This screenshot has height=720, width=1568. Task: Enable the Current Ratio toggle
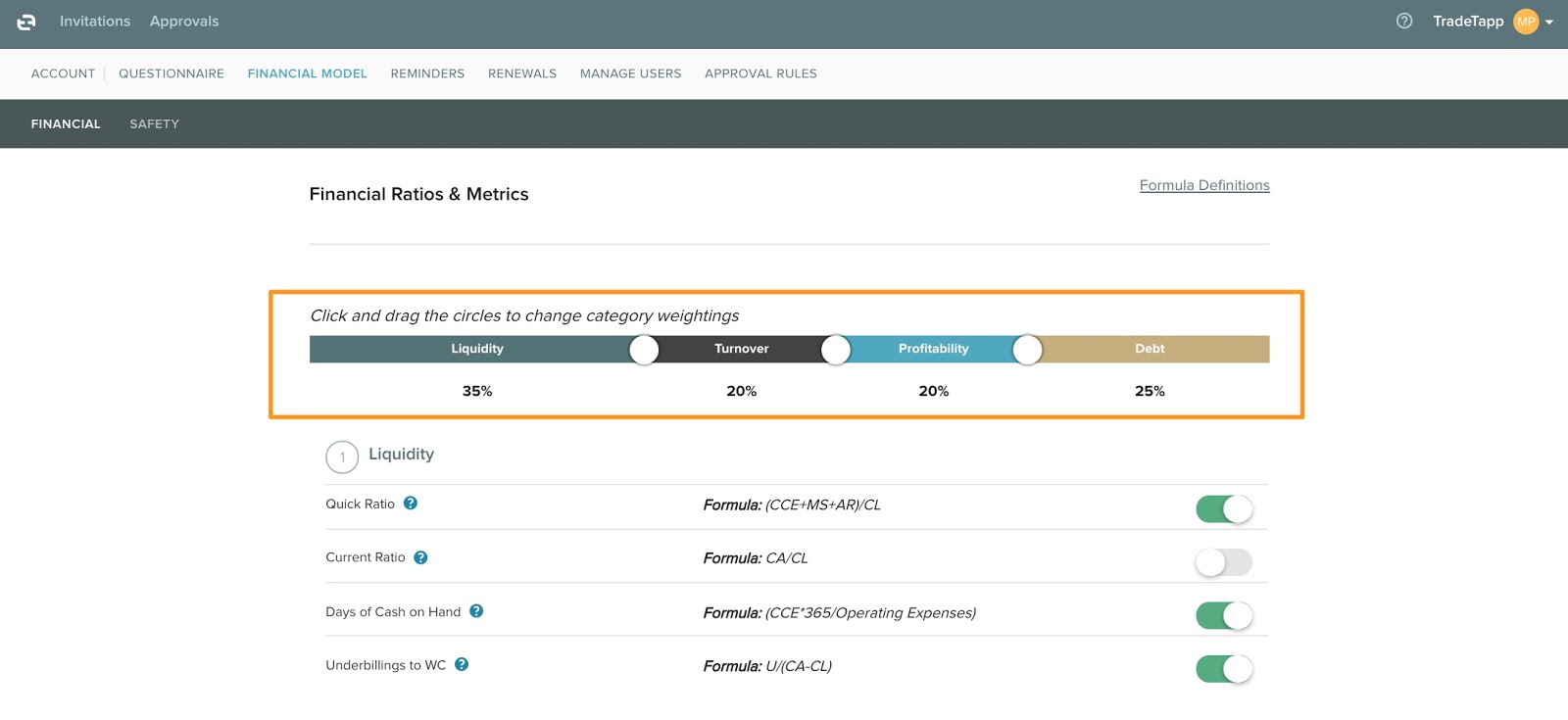1223,562
